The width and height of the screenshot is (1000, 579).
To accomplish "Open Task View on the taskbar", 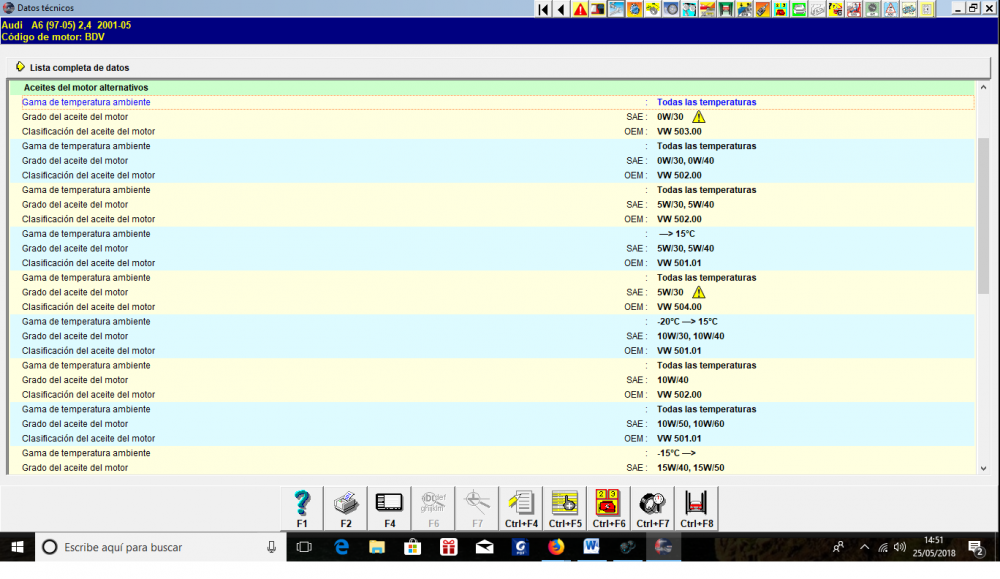I will [x=304, y=547].
